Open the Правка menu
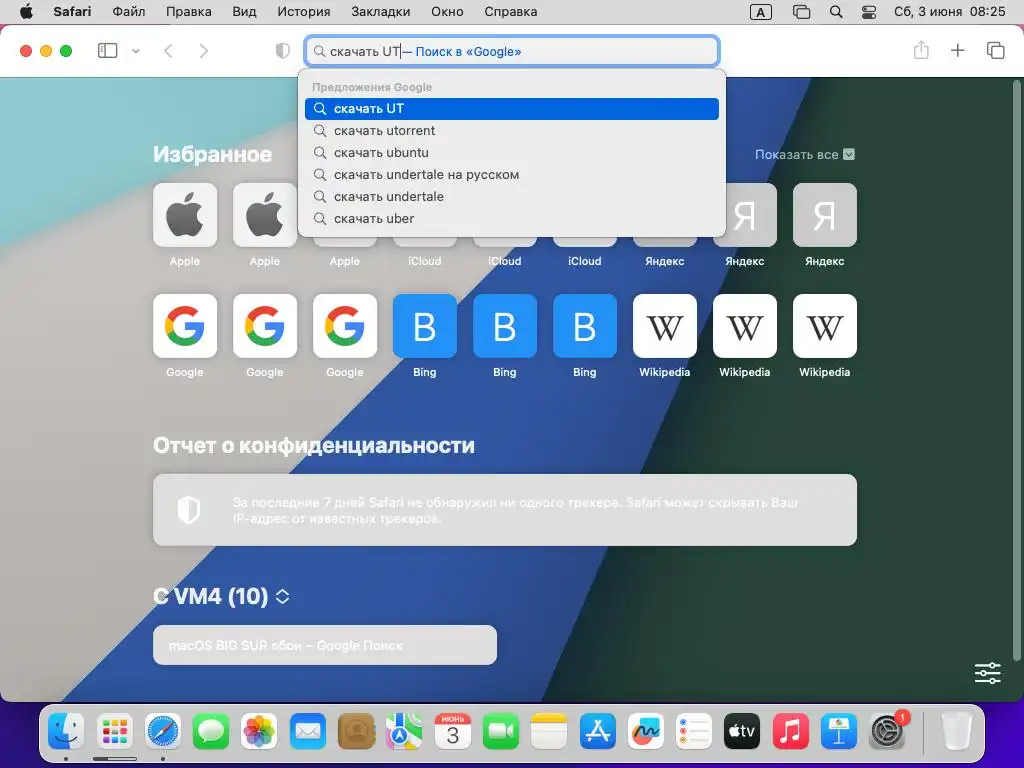This screenshot has height=768, width=1024. tap(189, 12)
